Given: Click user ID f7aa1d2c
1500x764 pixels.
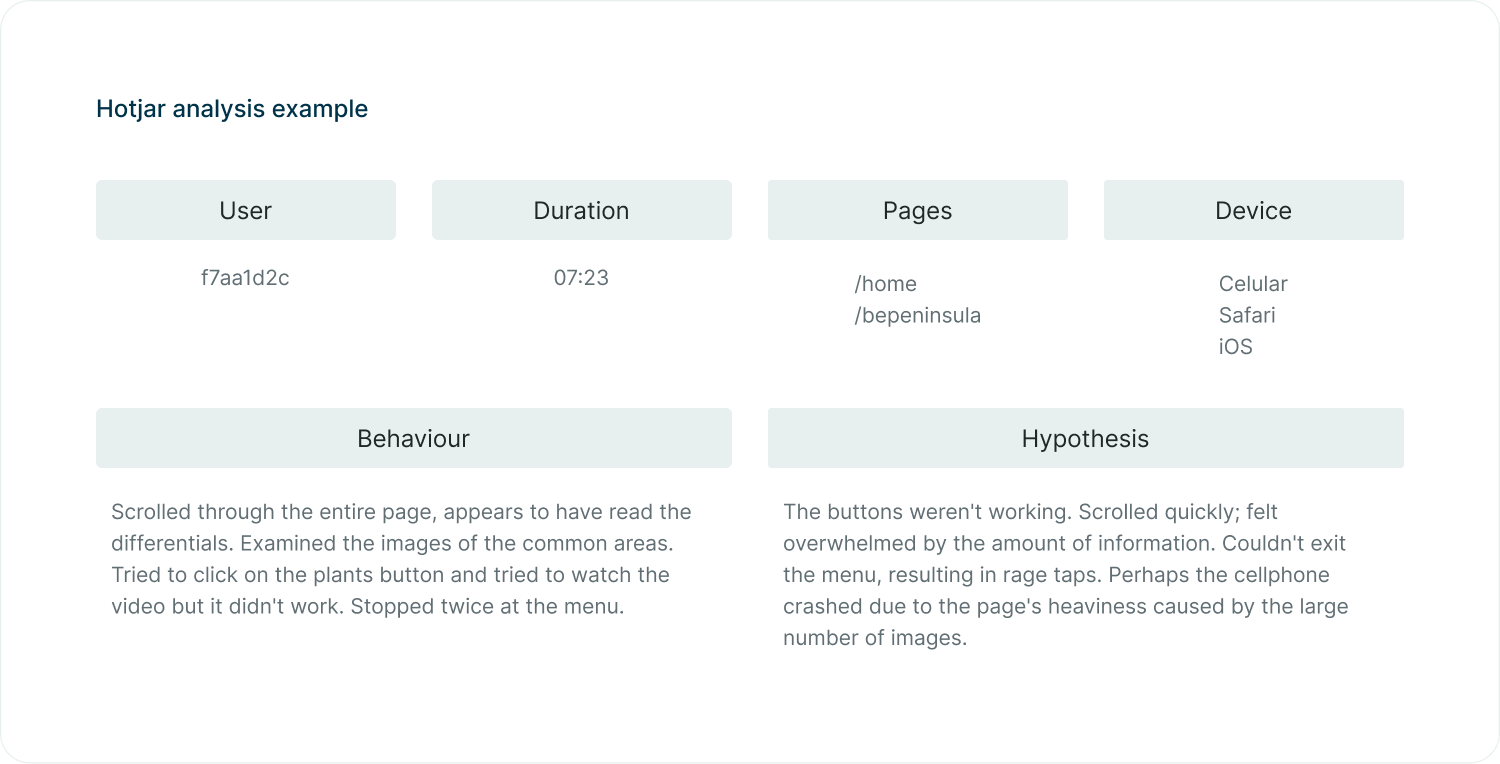Looking at the screenshot, I should [245, 278].
